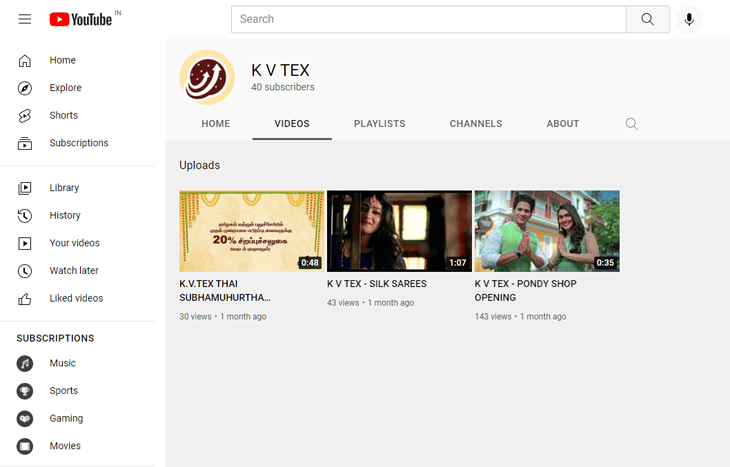Open the K.V.TEX THAI SUBHAMUHURTHA title link
This screenshot has height=467, width=730.
(225, 291)
